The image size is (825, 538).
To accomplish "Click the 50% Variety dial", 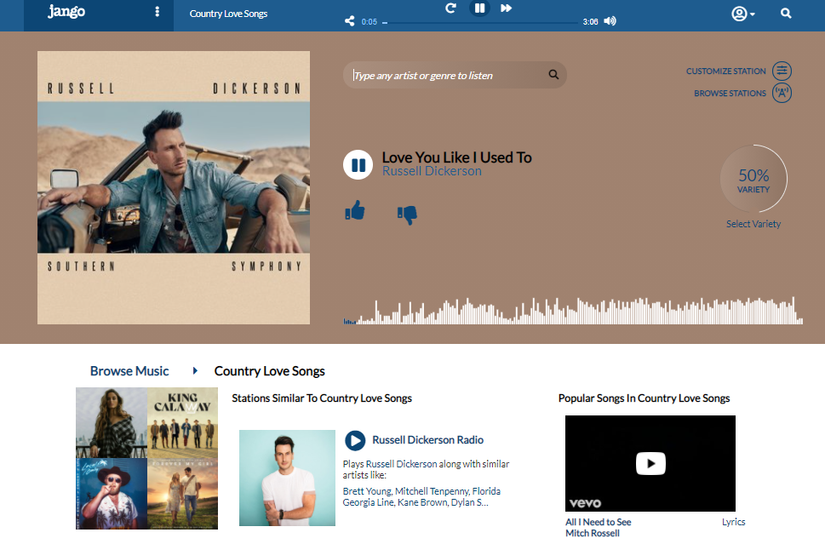I will click(x=753, y=179).
